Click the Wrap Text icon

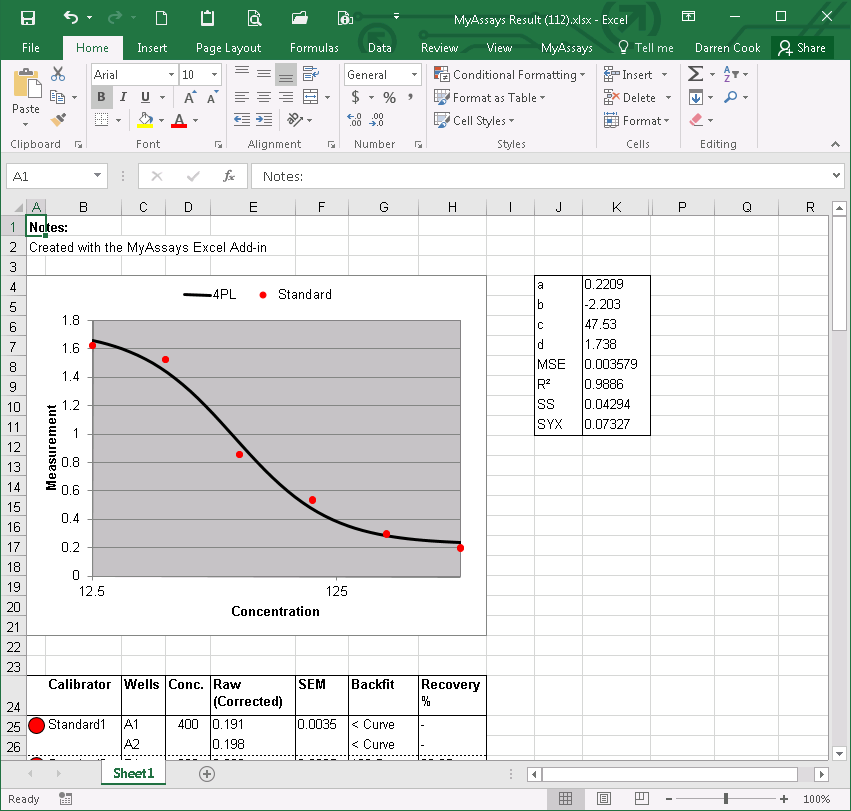click(310, 74)
